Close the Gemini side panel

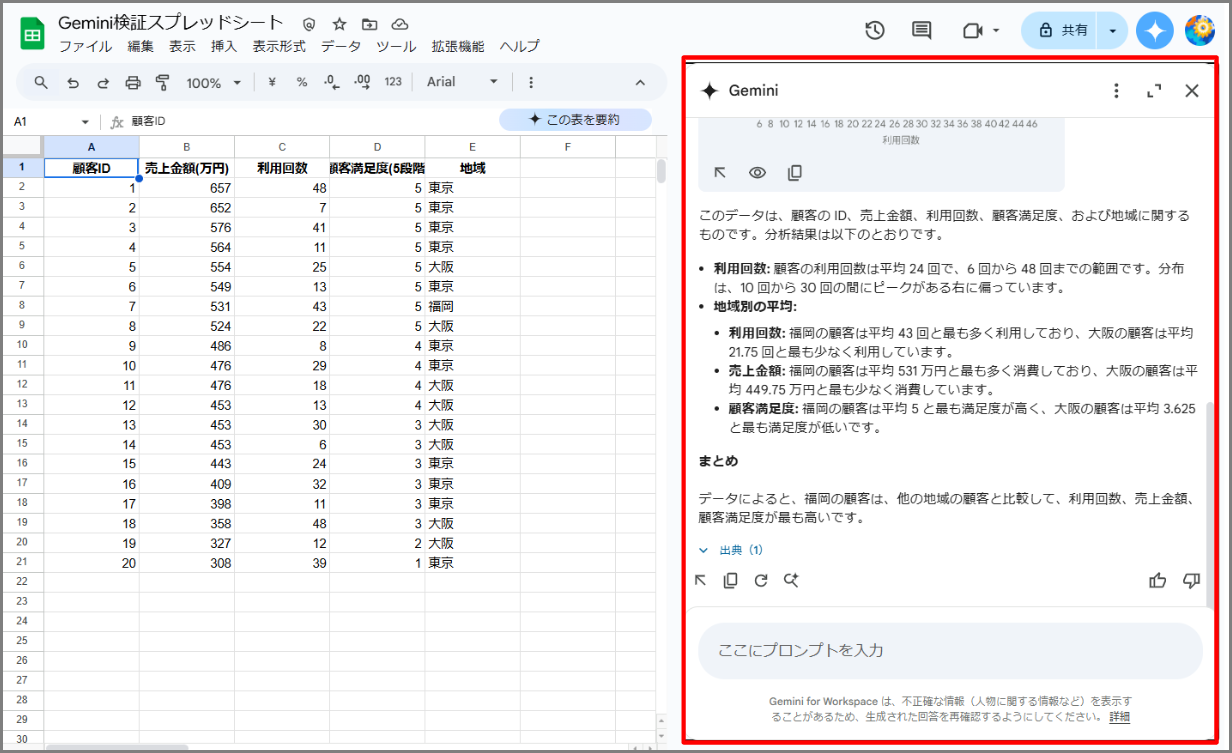[x=1192, y=91]
